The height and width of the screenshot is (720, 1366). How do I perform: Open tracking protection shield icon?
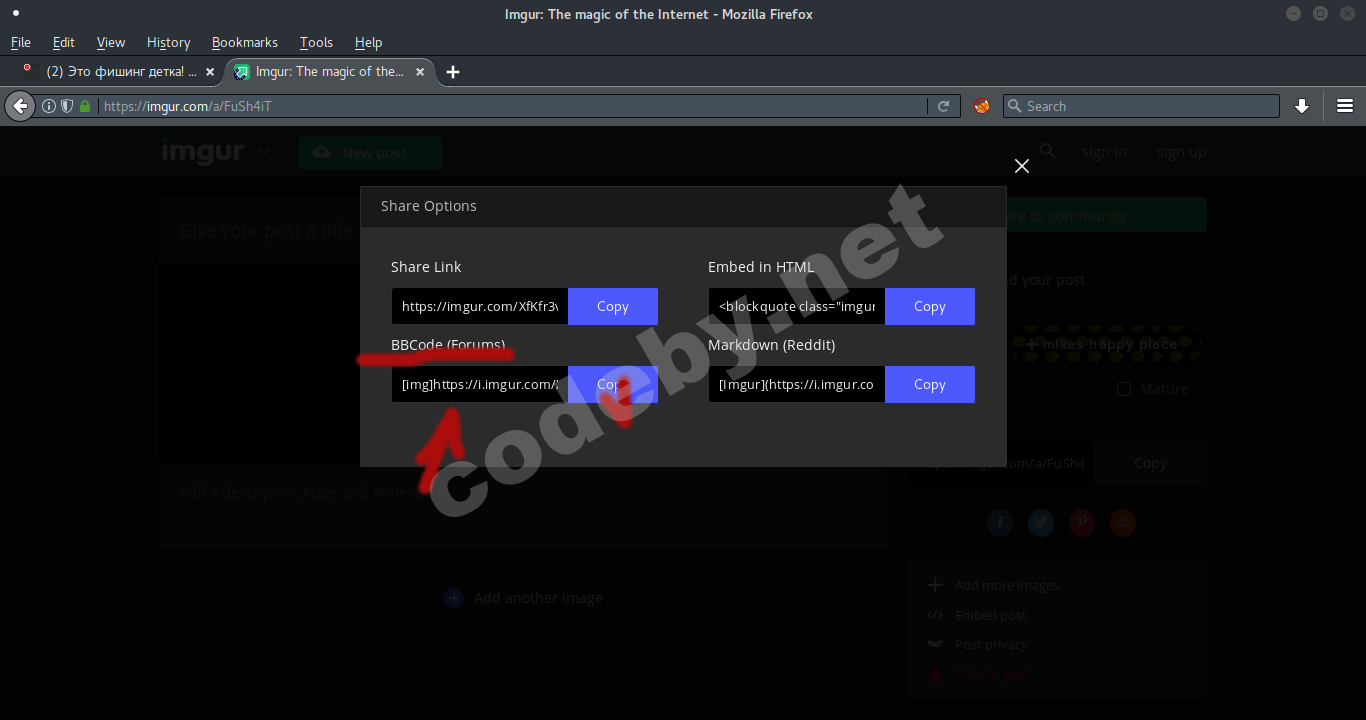tap(67, 106)
